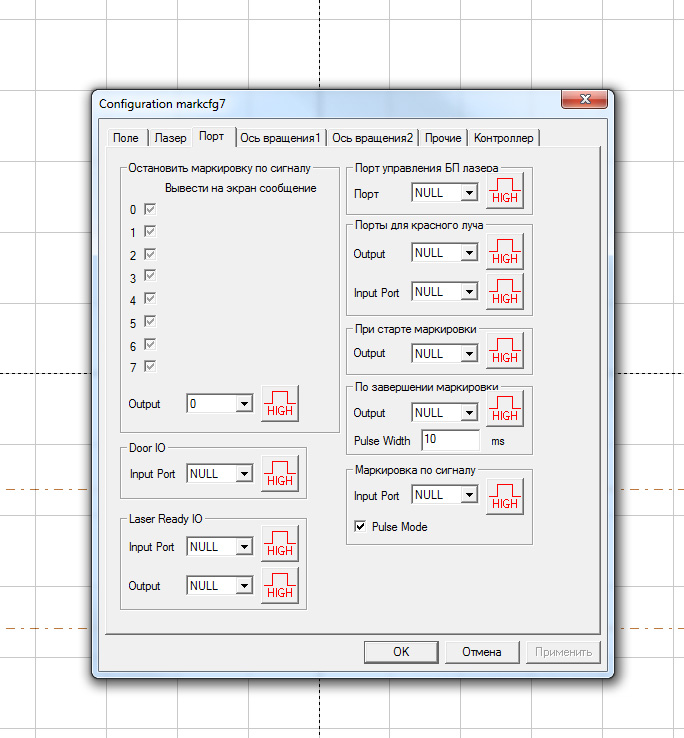Toggle HIGH icon for laser power supply port
This screenshot has height=738, width=684.
coord(505,191)
